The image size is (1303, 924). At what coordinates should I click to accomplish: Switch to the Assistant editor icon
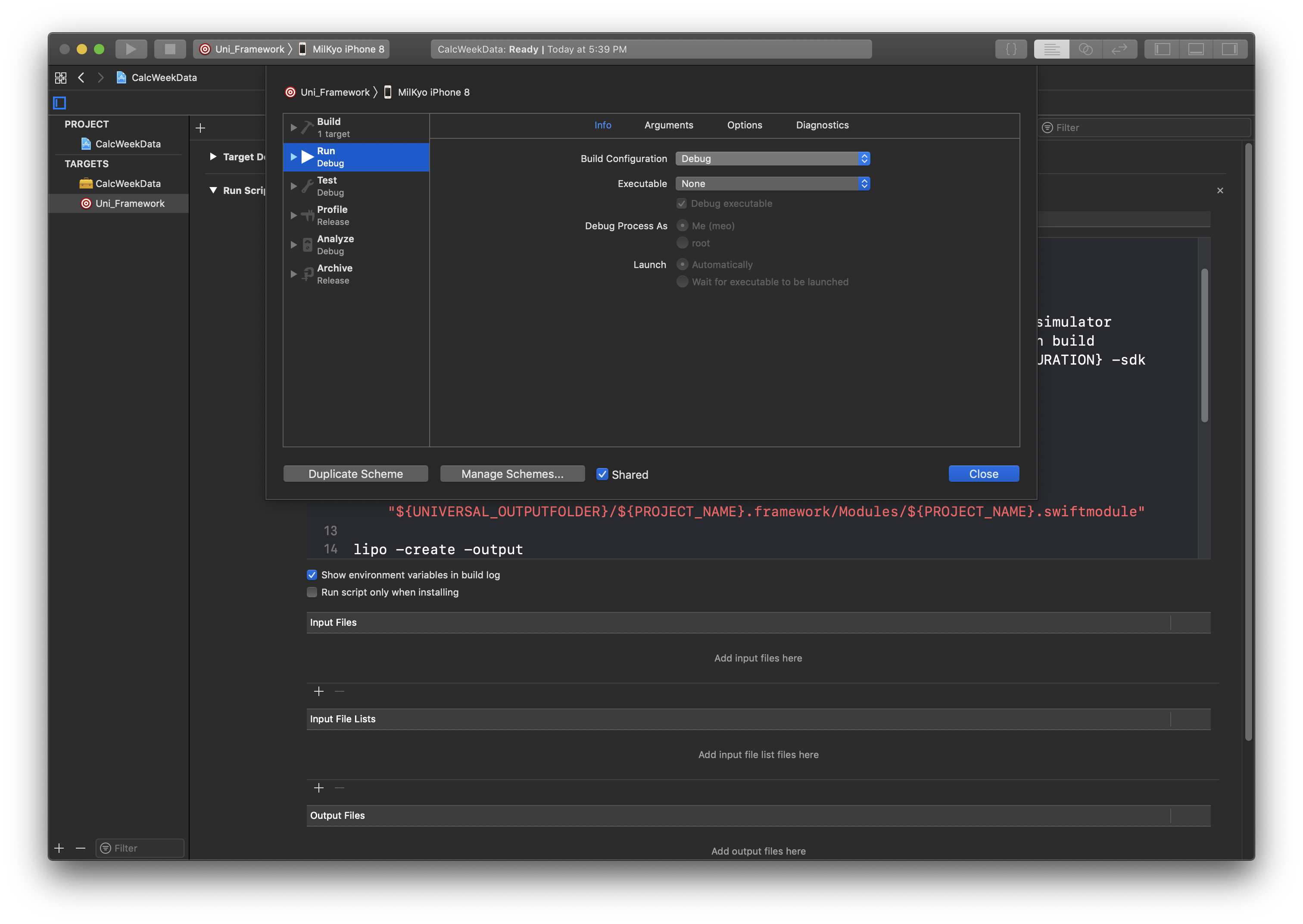pos(1085,49)
